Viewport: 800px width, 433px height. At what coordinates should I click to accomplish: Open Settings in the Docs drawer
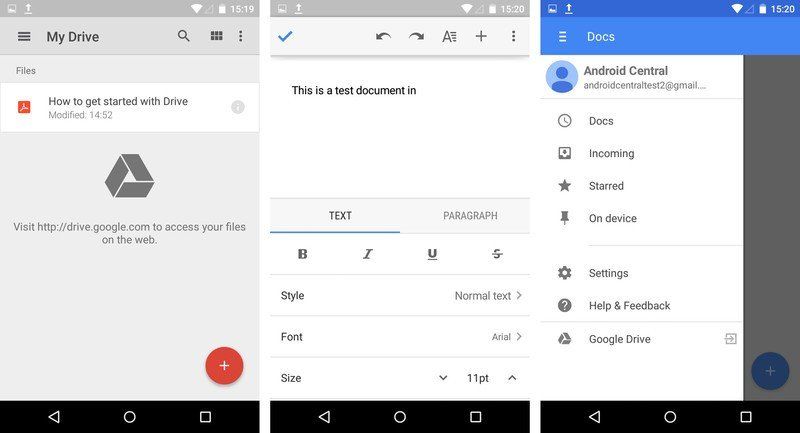(642, 273)
